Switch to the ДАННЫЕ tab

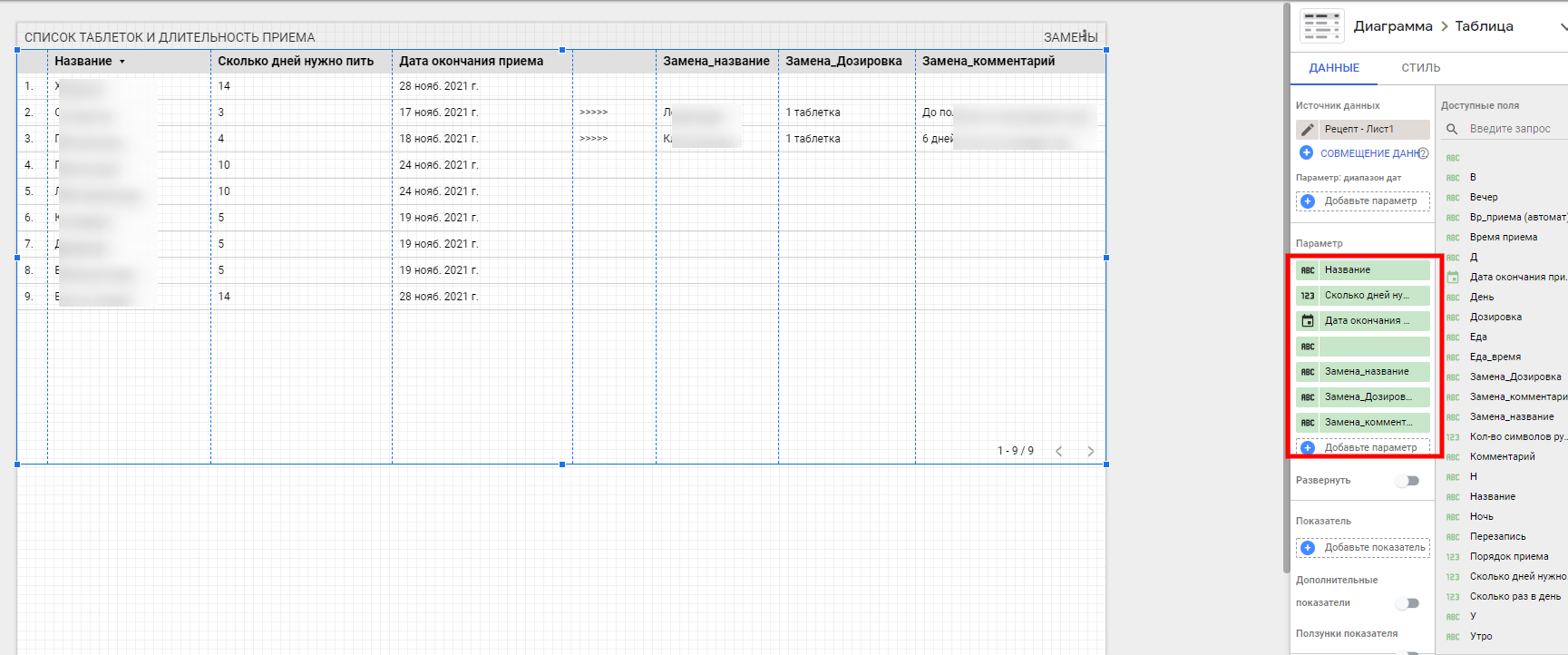1334,68
